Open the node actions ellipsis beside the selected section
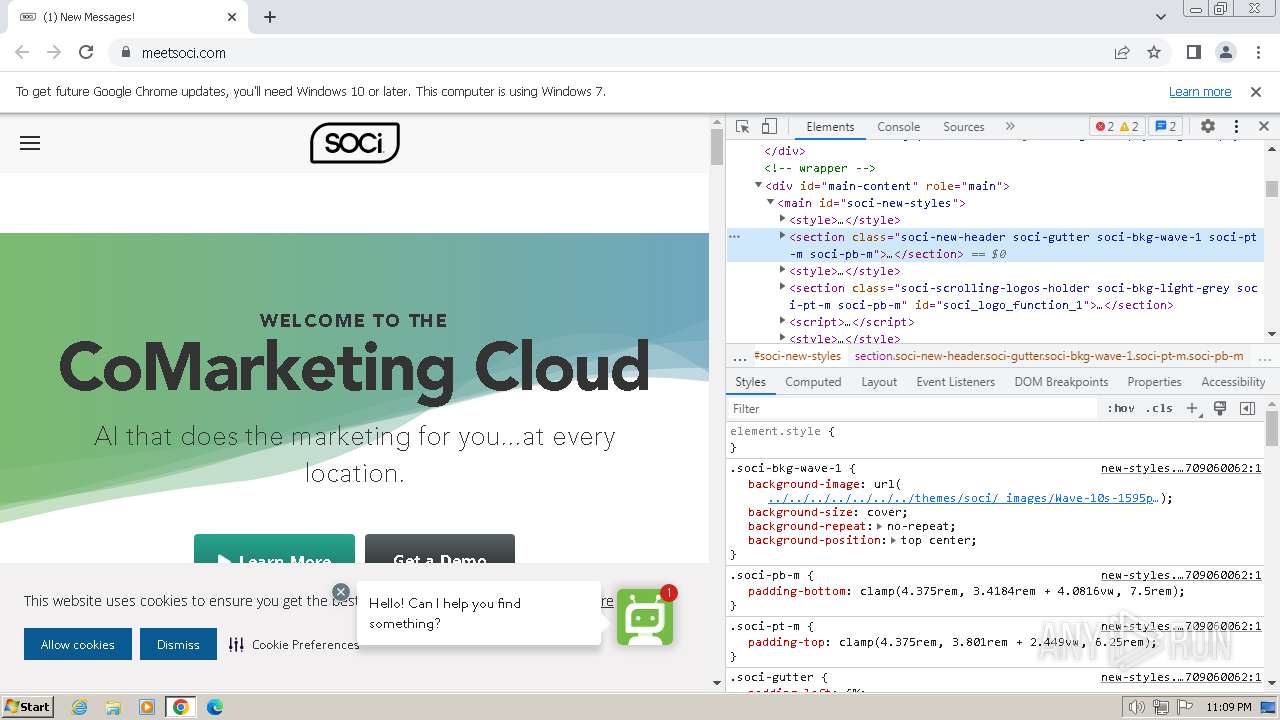Screen dimensions: 1280x720 [x=735, y=237]
